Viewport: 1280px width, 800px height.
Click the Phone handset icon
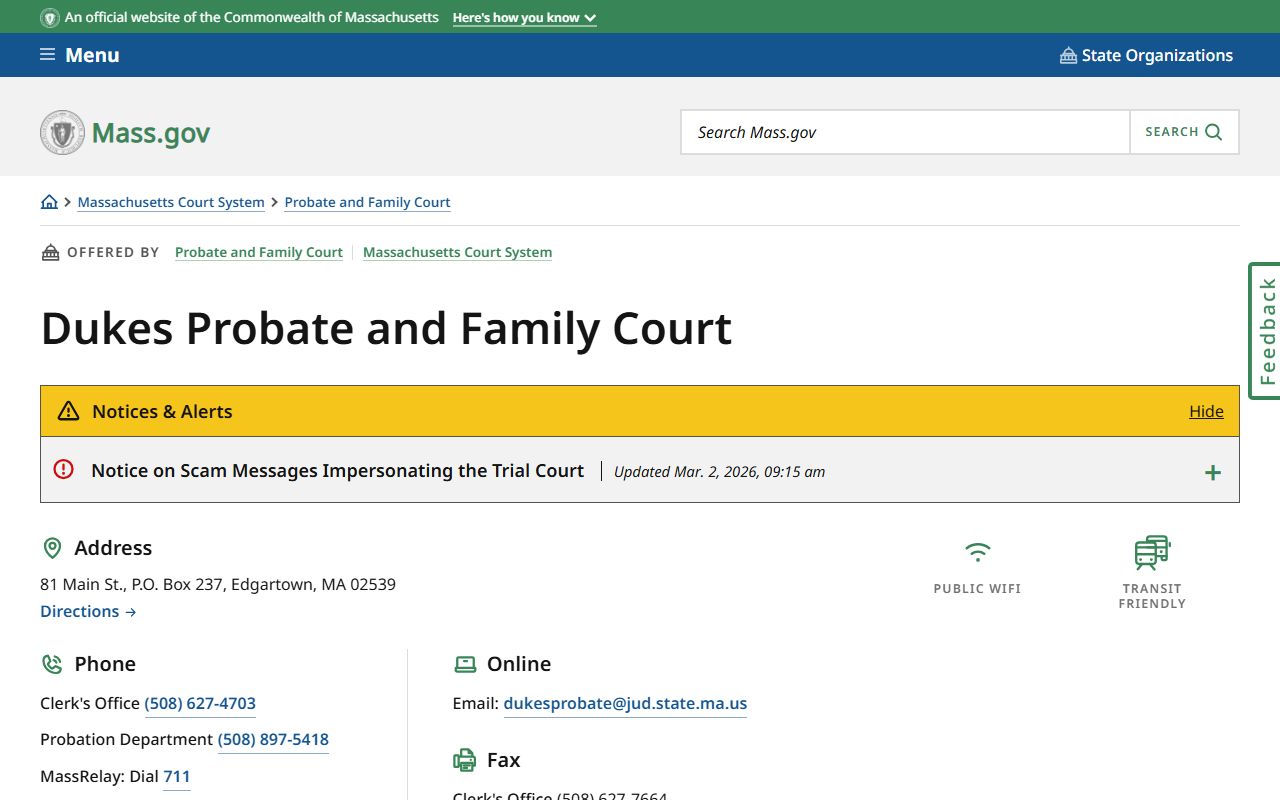[x=52, y=664]
